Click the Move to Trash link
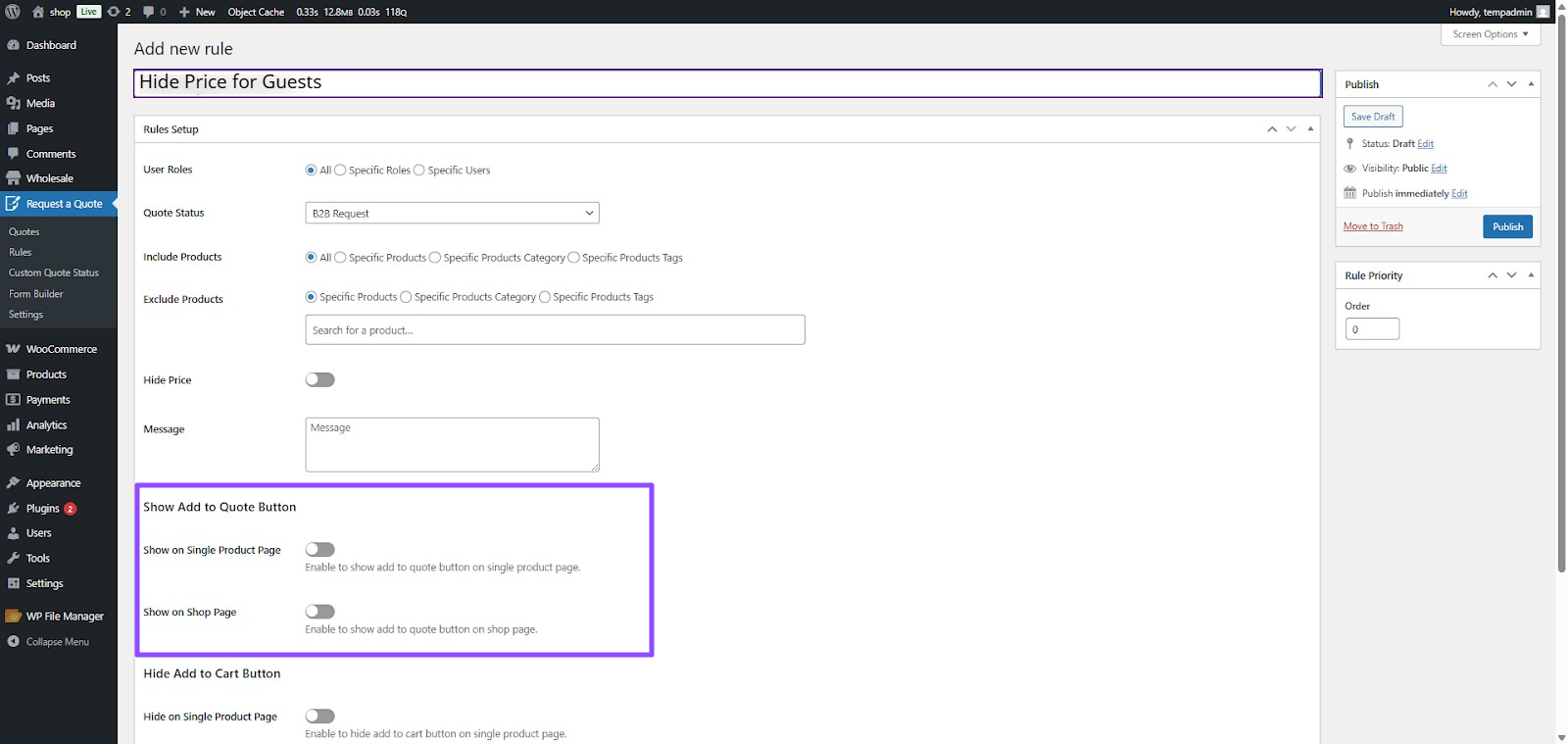This screenshot has height=744, width=1568. click(x=1373, y=226)
